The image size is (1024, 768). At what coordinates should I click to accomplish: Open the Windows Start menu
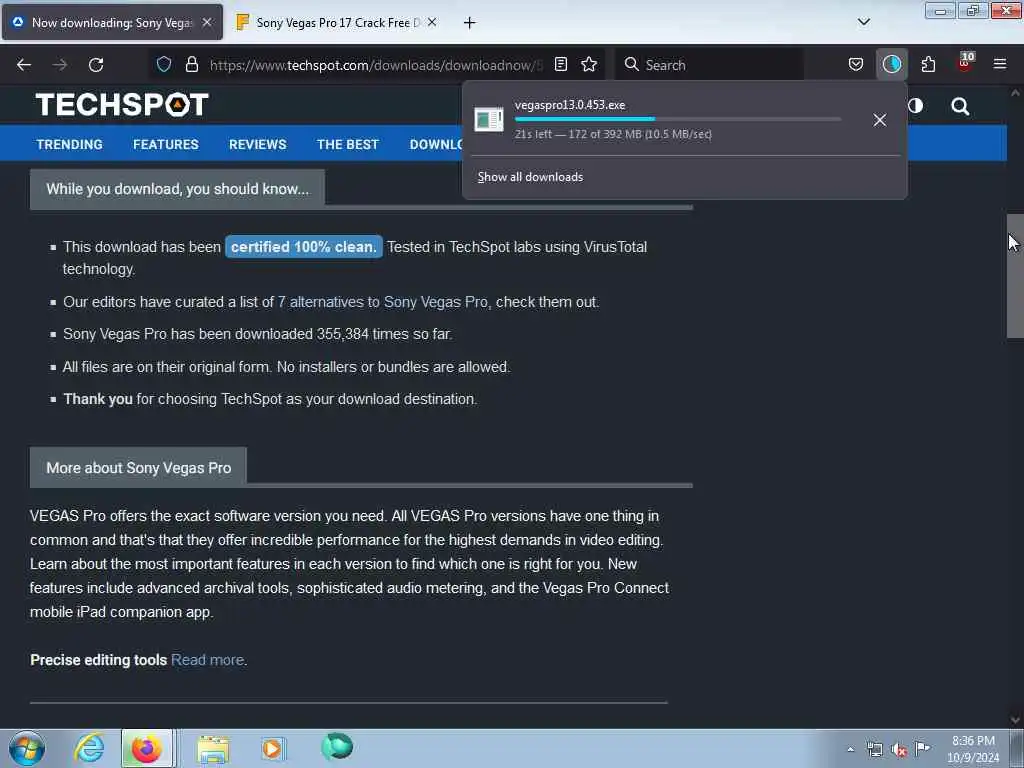click(x=27, y=748)
